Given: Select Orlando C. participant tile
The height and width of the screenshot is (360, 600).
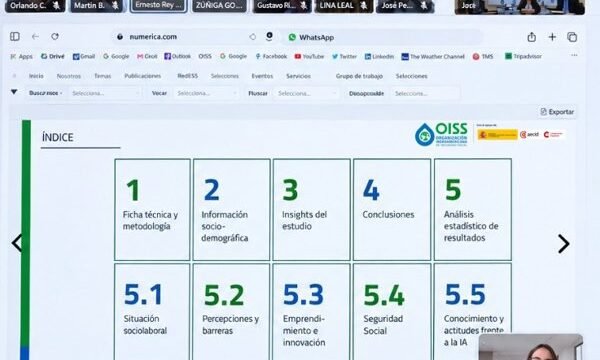Looking at the screenshot, I should pos(35,6).
